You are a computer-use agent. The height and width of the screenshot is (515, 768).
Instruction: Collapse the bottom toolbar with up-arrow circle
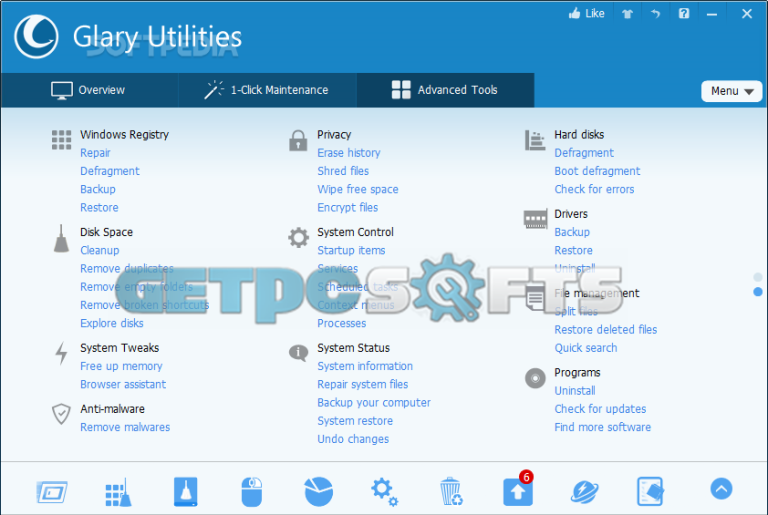click(721, 489)
